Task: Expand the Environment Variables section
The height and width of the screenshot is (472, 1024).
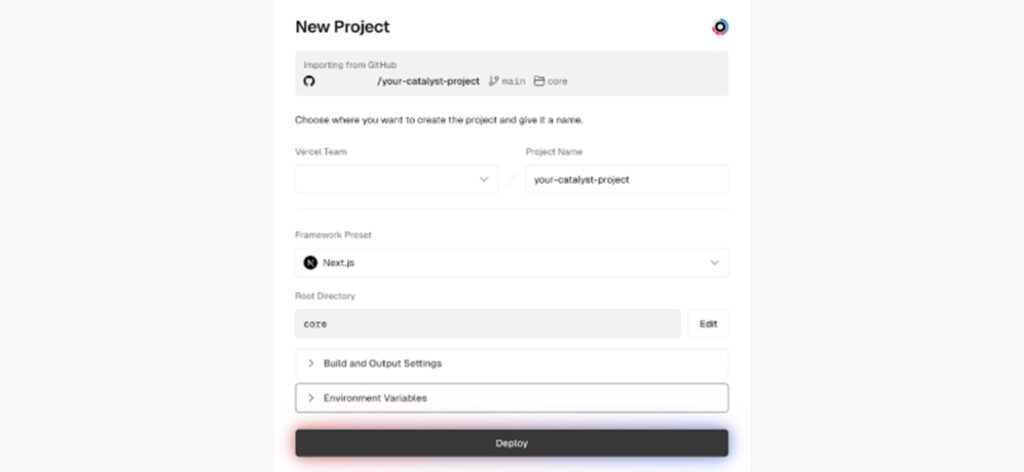Action: pyautogui.click(x=375, y=398)
